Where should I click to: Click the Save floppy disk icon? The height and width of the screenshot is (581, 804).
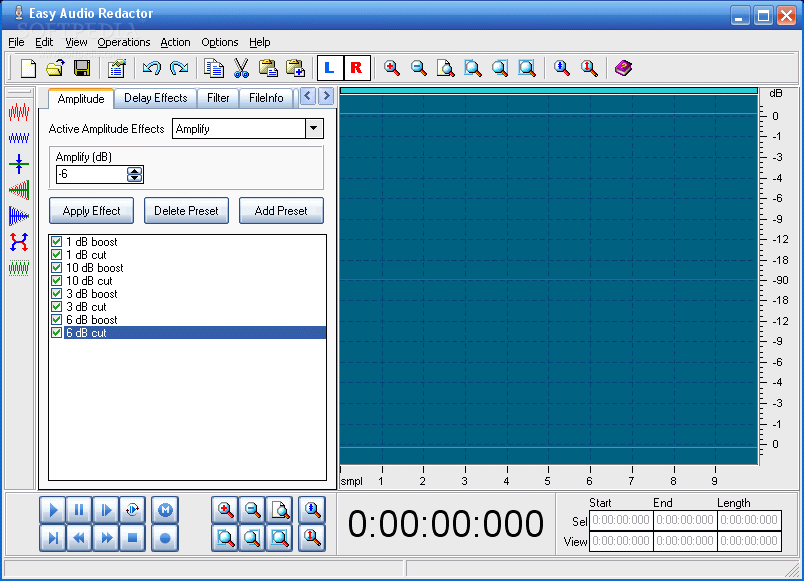click(82, 68)
